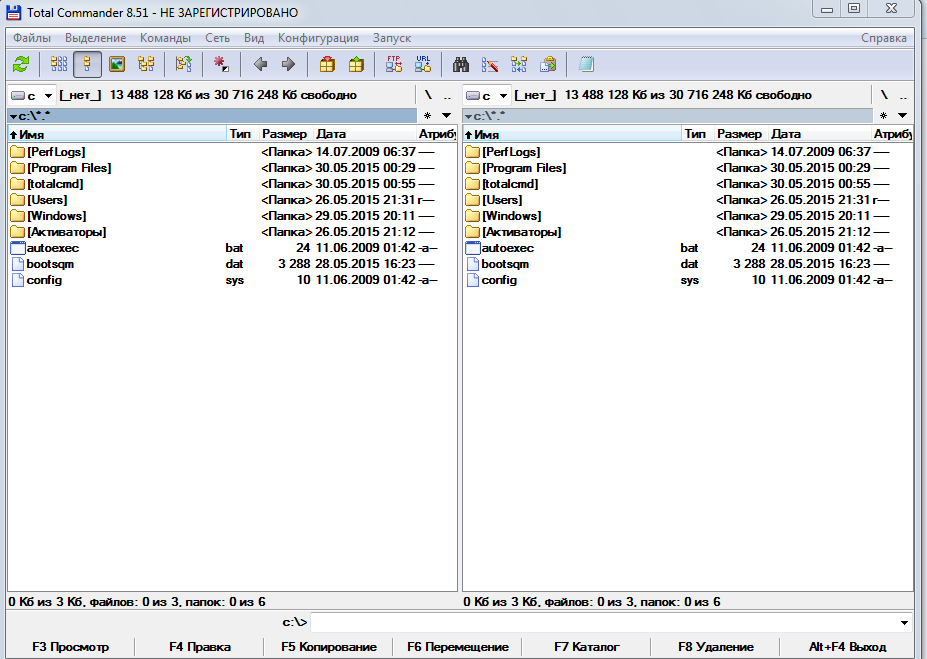Click the folder-tree icon with green arrow
This screenshot has height=659, width=927.
point(184,64)
